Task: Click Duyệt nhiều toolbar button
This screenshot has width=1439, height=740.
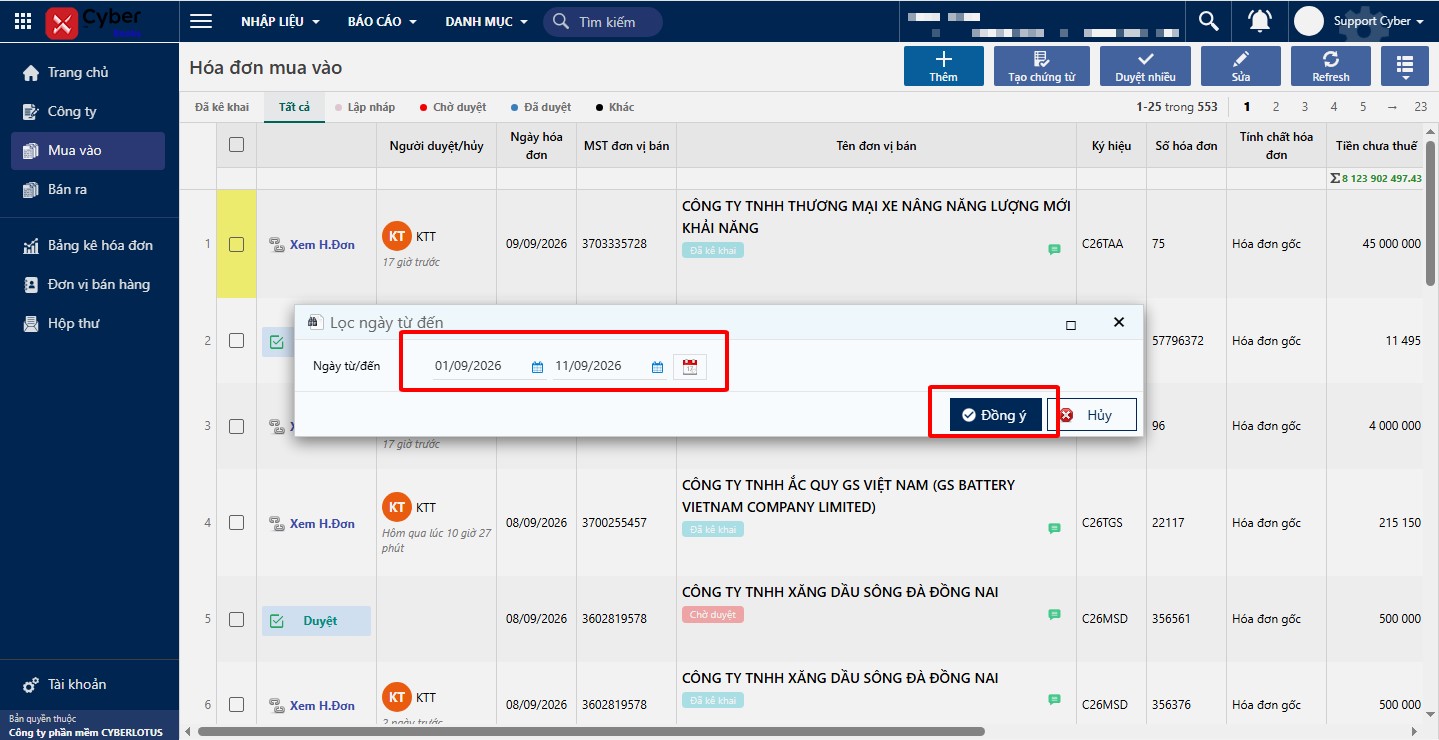Action: click(x=1146, y=66)
